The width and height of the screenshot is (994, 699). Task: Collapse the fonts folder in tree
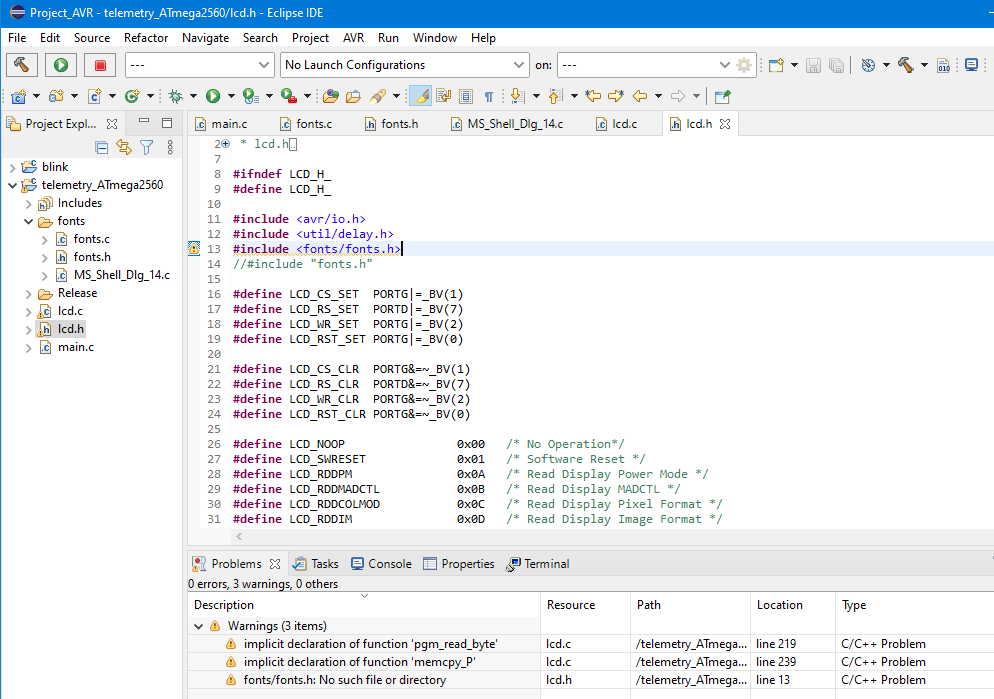(x=29, y=221)
